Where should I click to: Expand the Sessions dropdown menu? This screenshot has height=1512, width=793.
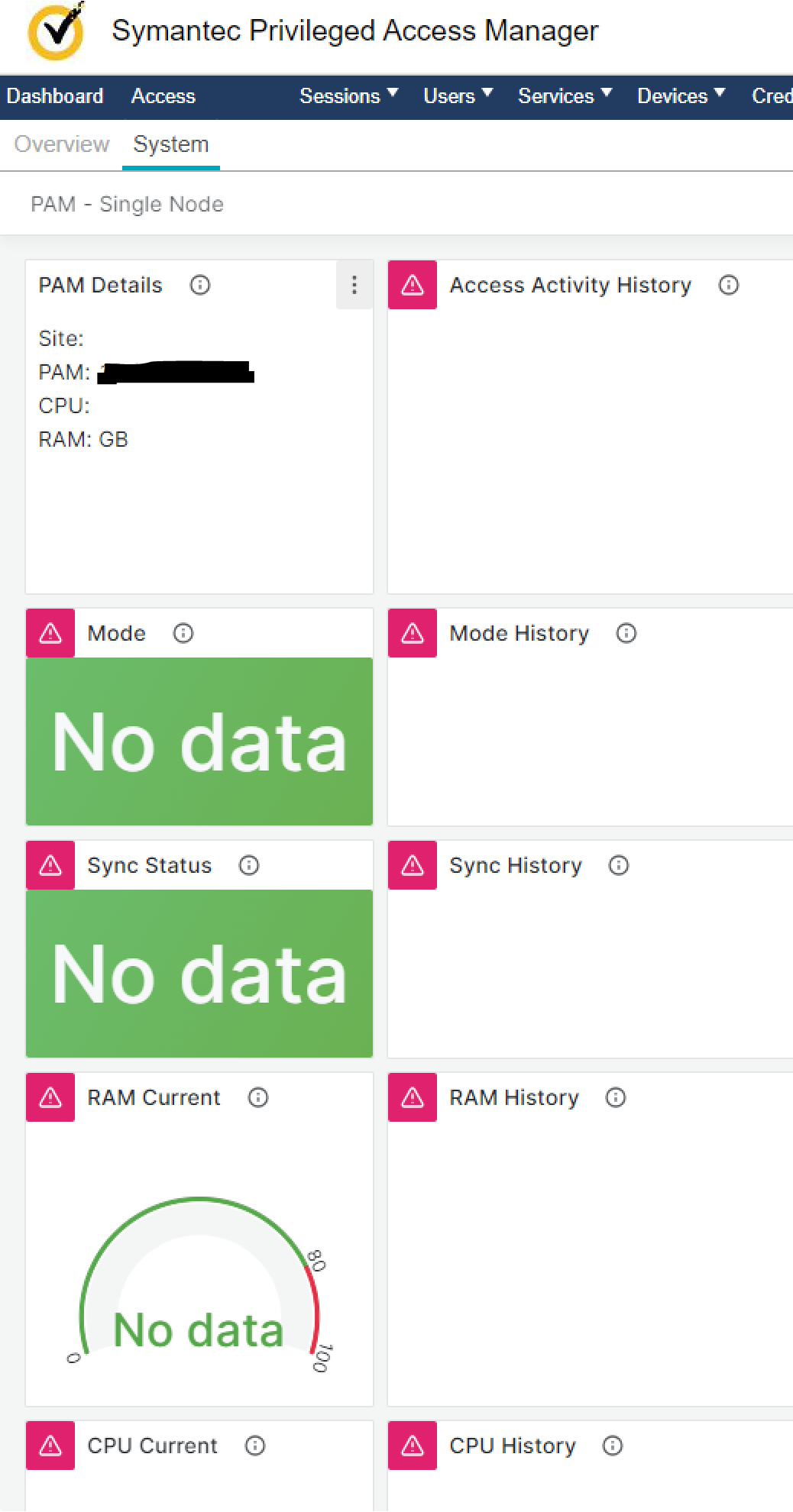[x=348, y=96]
